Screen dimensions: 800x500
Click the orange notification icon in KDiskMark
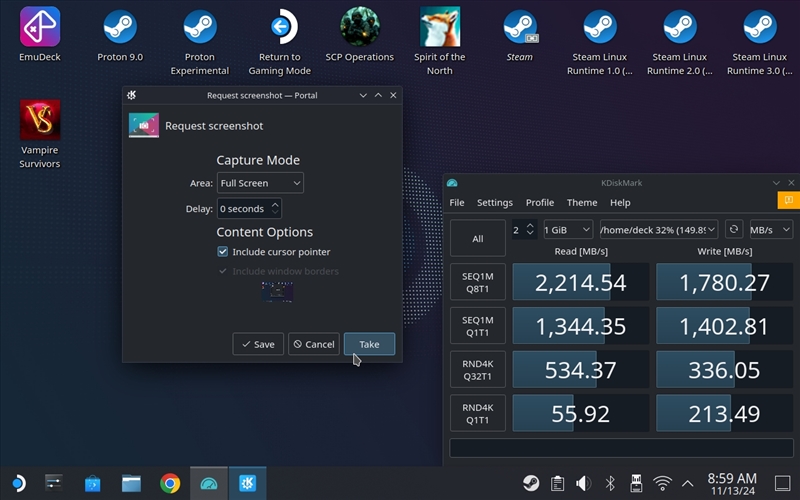[x=789, y=201]
